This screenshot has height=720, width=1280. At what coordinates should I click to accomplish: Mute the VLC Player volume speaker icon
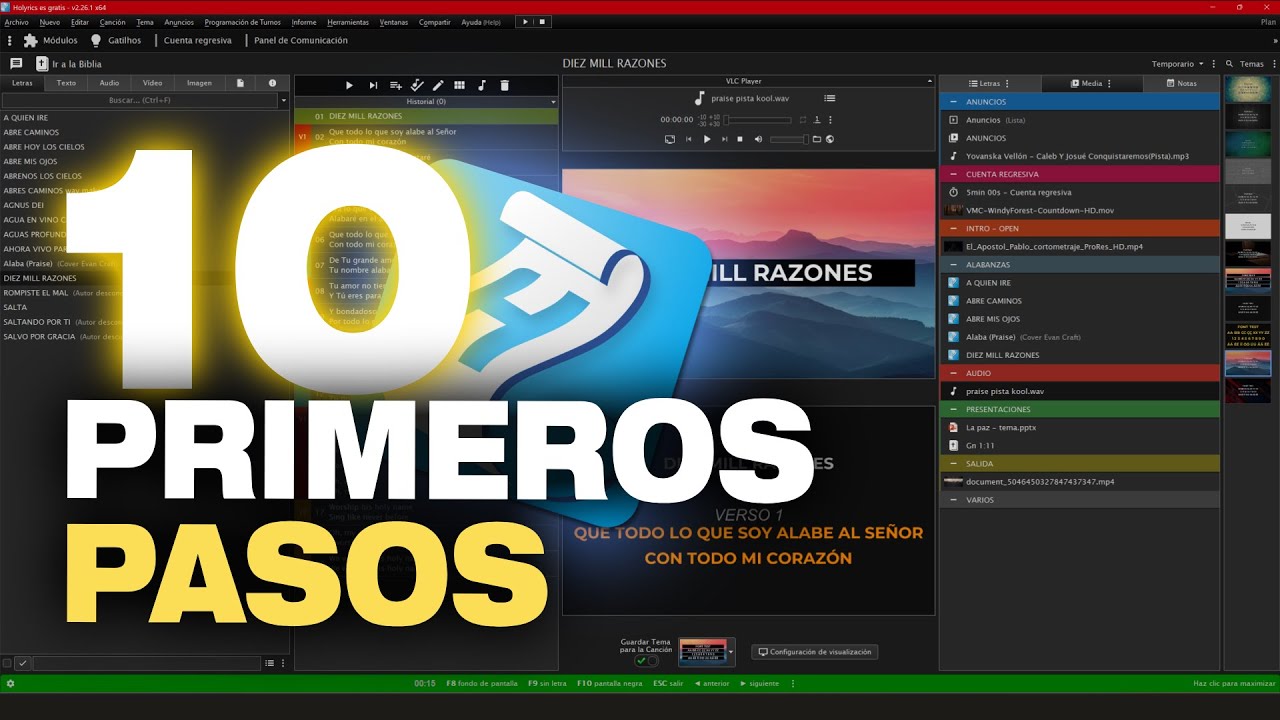tap(758, 139)
